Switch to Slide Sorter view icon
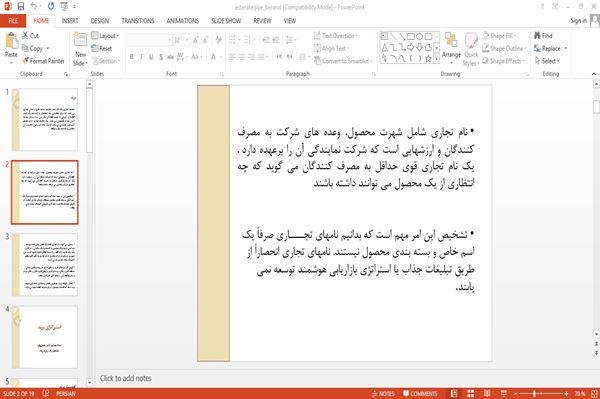The height and width of the screenshot is (399, 600). coord(470,394)
